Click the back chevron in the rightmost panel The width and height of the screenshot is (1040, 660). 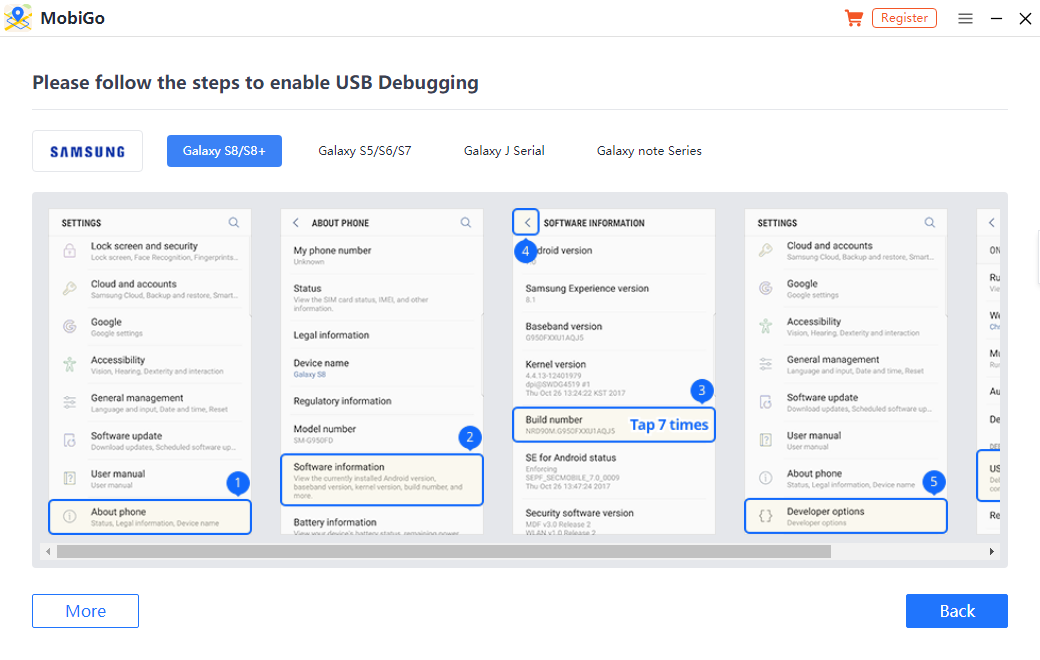(989, 222)
